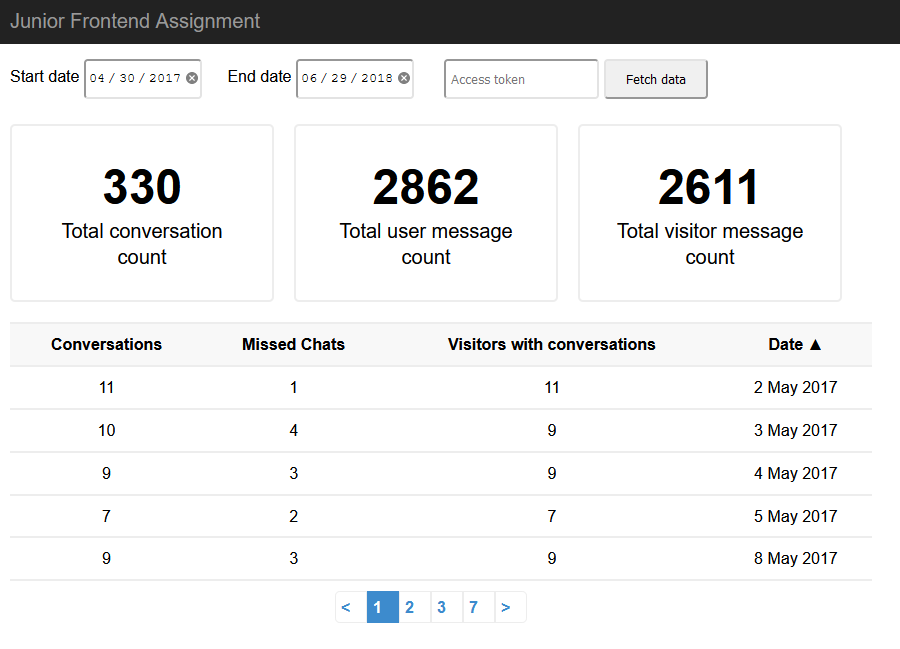Sort table by Conversations header
The width and height of the screenshot is (900, 649).
click(x=106, y=344)
